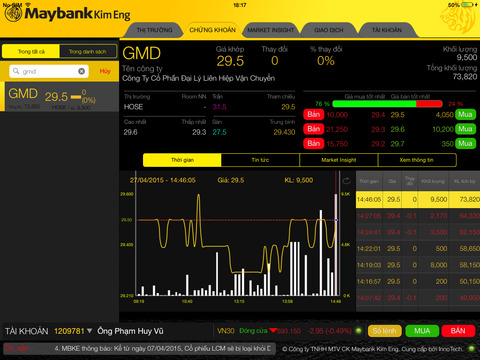Cancel search with Hủy
This screenshot has width=480, height=360.
click(x=105, y=71)
